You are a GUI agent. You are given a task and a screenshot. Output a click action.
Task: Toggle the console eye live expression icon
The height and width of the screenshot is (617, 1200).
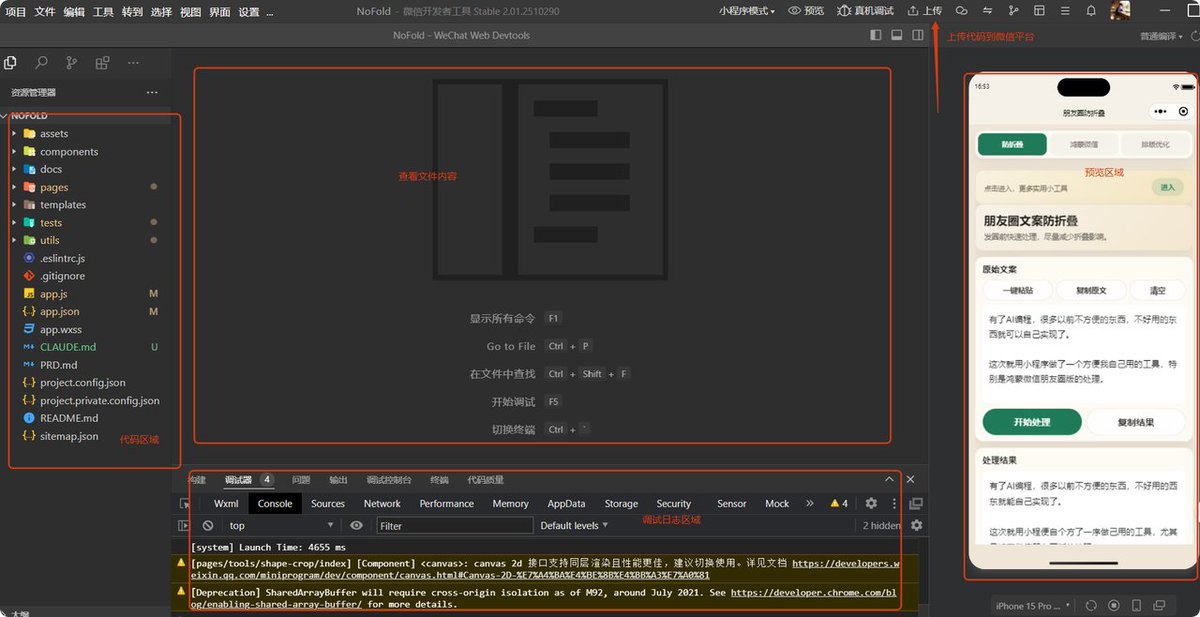357,525
